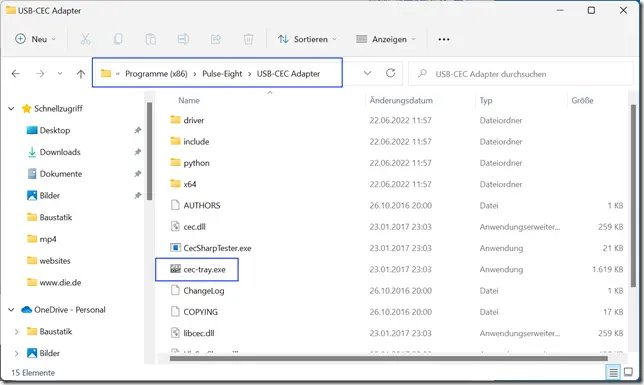The height and width of the screenshot is (385, 644).
Task: Open recent locations dropdown arrow
Action: click(x=60, y=74)
